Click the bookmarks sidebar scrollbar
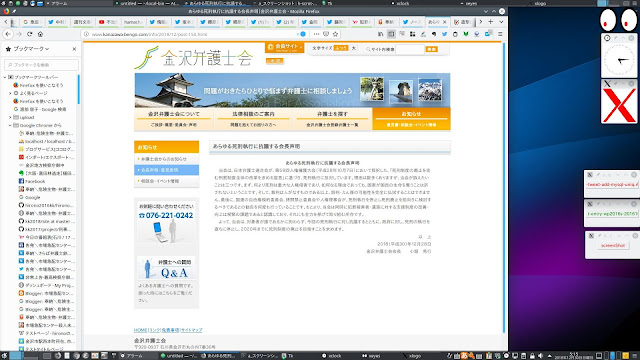 tap(78, 89)
